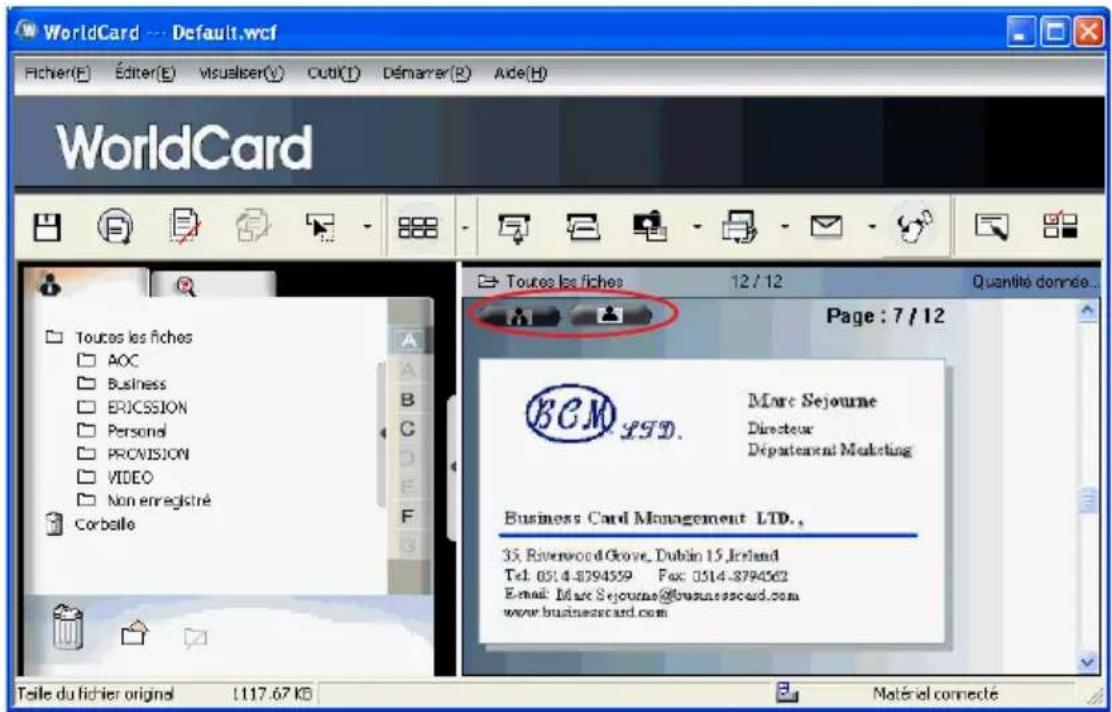This screenshot has height=712, width=1112.
Task: Open the Visualiser menu
Action: pos(241,73)
